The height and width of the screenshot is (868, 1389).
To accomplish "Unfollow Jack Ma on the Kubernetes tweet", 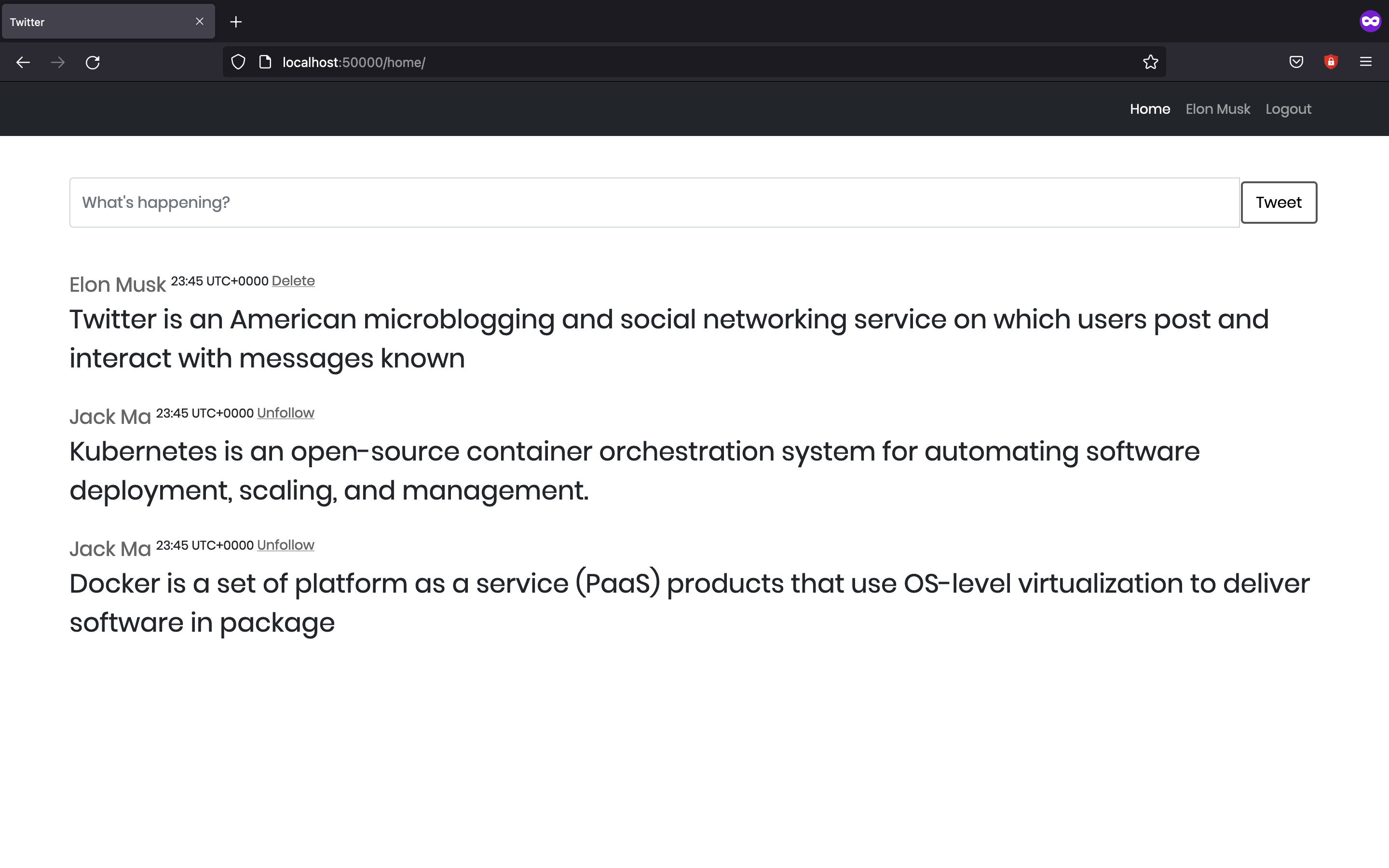I will 285,413.
